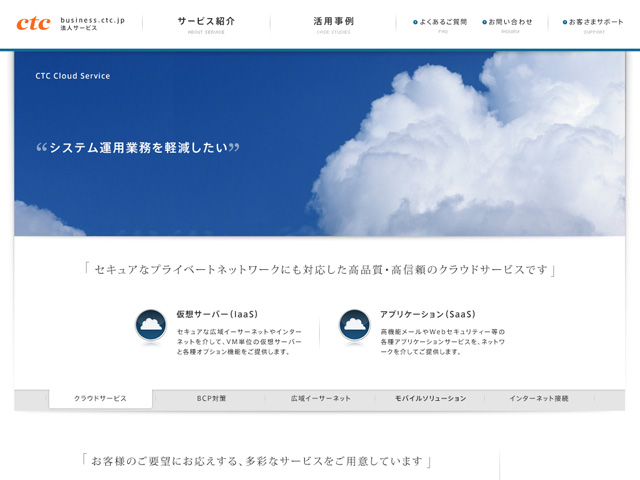The width and height of the screenshot is (640, 480).
Task: Click the blue bullet beside お客さまサポート
Action: pos(565,22)
